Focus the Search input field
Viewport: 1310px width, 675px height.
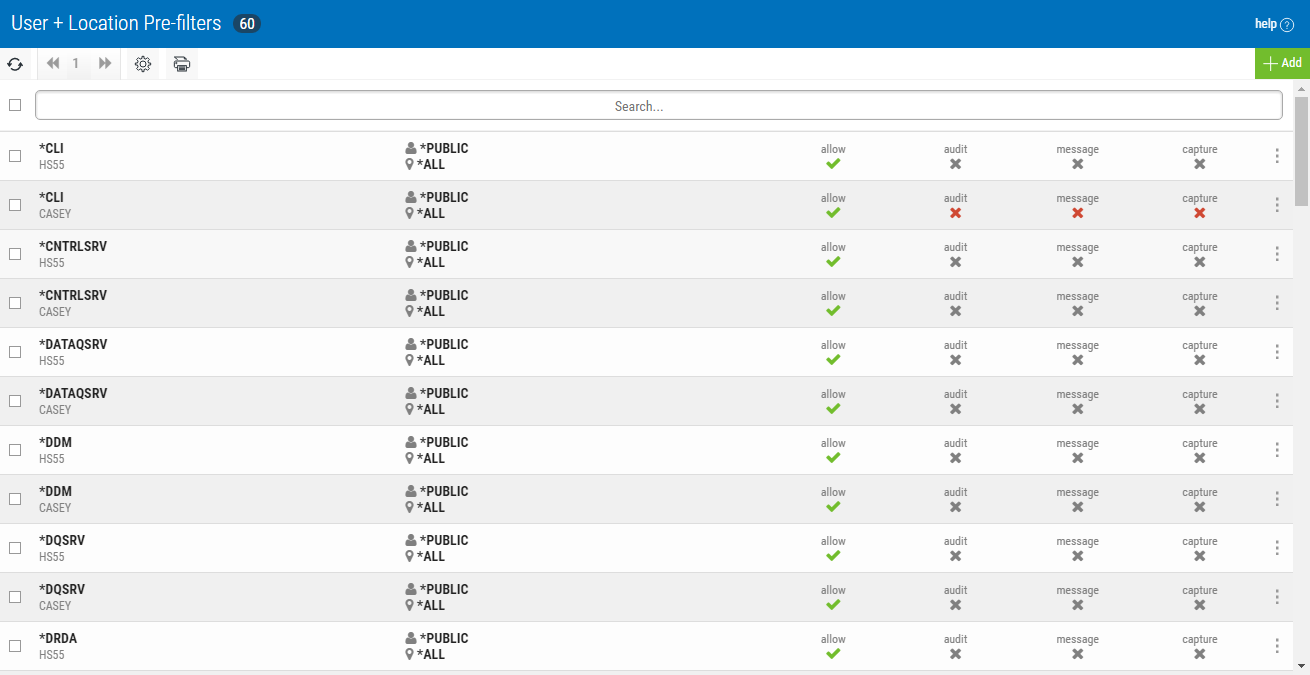click(658, 106)
